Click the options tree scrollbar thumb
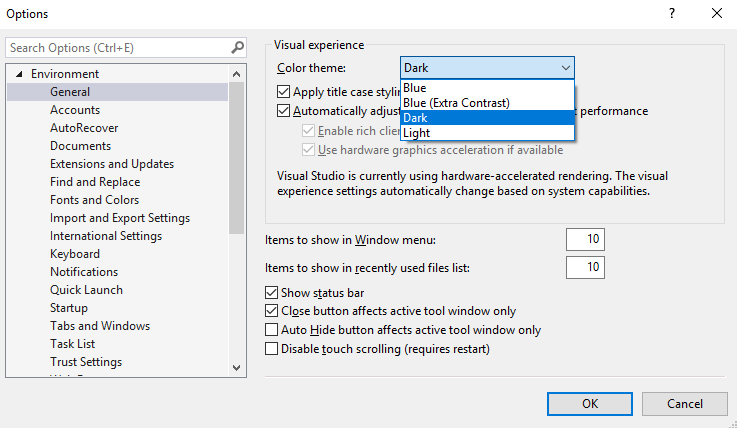737x428 pixels. 236,158
